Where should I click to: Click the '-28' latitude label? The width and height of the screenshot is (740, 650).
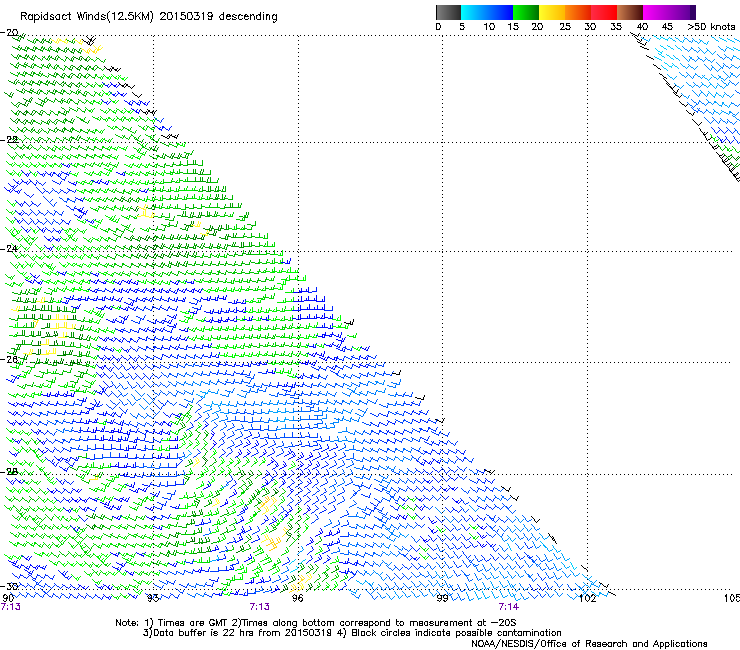[9, 471]
